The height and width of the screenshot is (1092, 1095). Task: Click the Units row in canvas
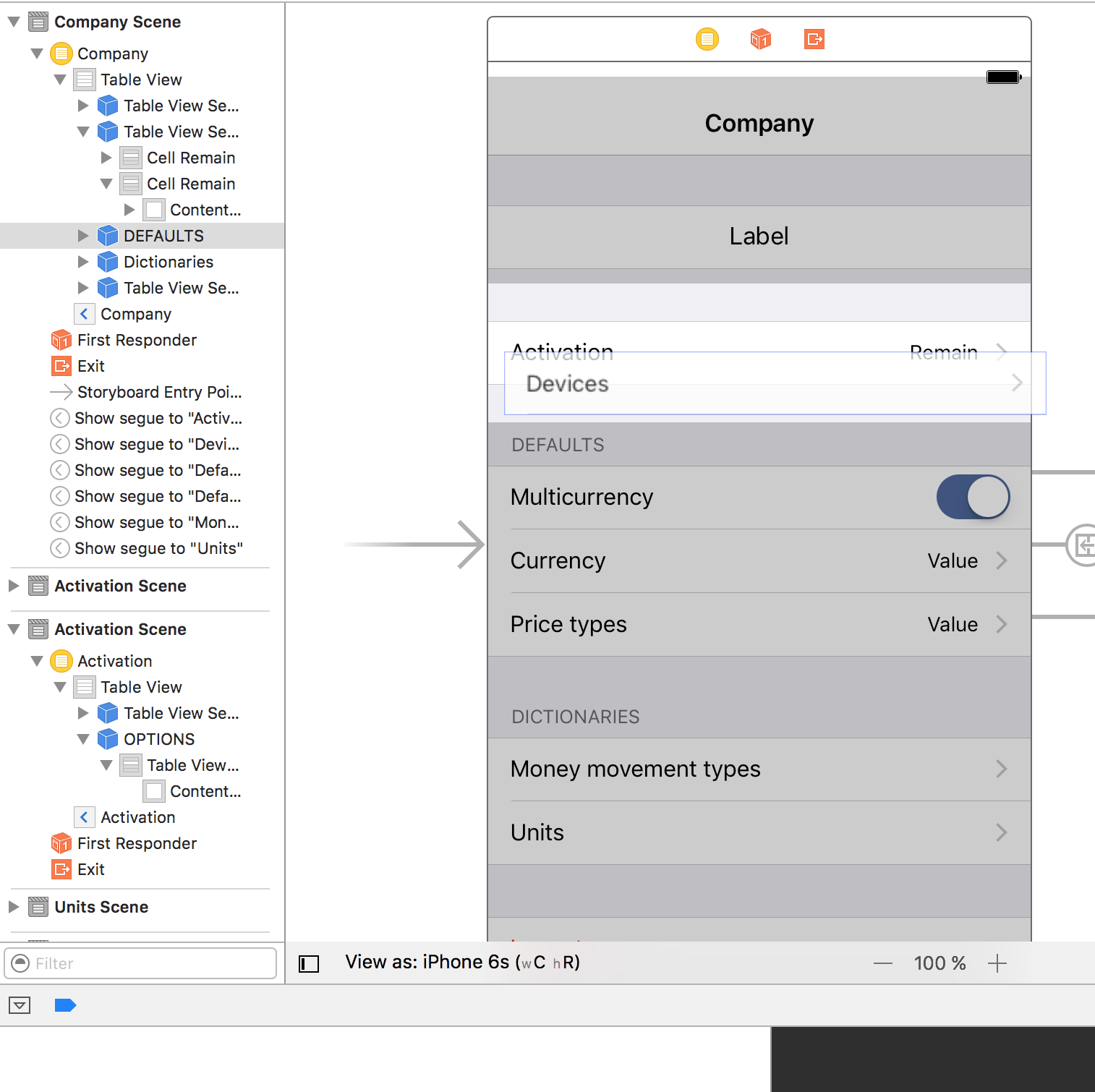(x=759, y=833)
